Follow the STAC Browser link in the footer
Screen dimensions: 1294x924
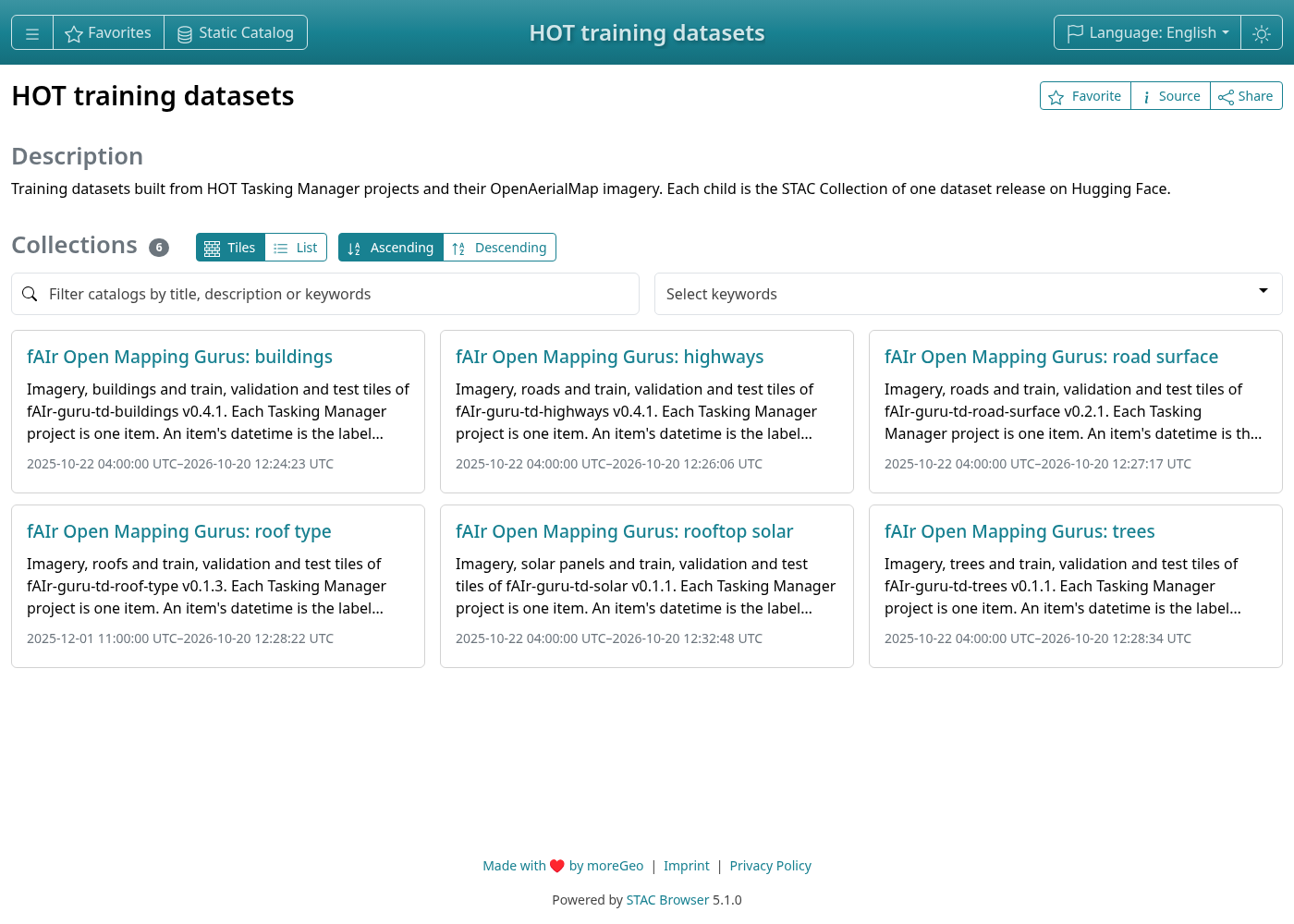pos(667,900)
